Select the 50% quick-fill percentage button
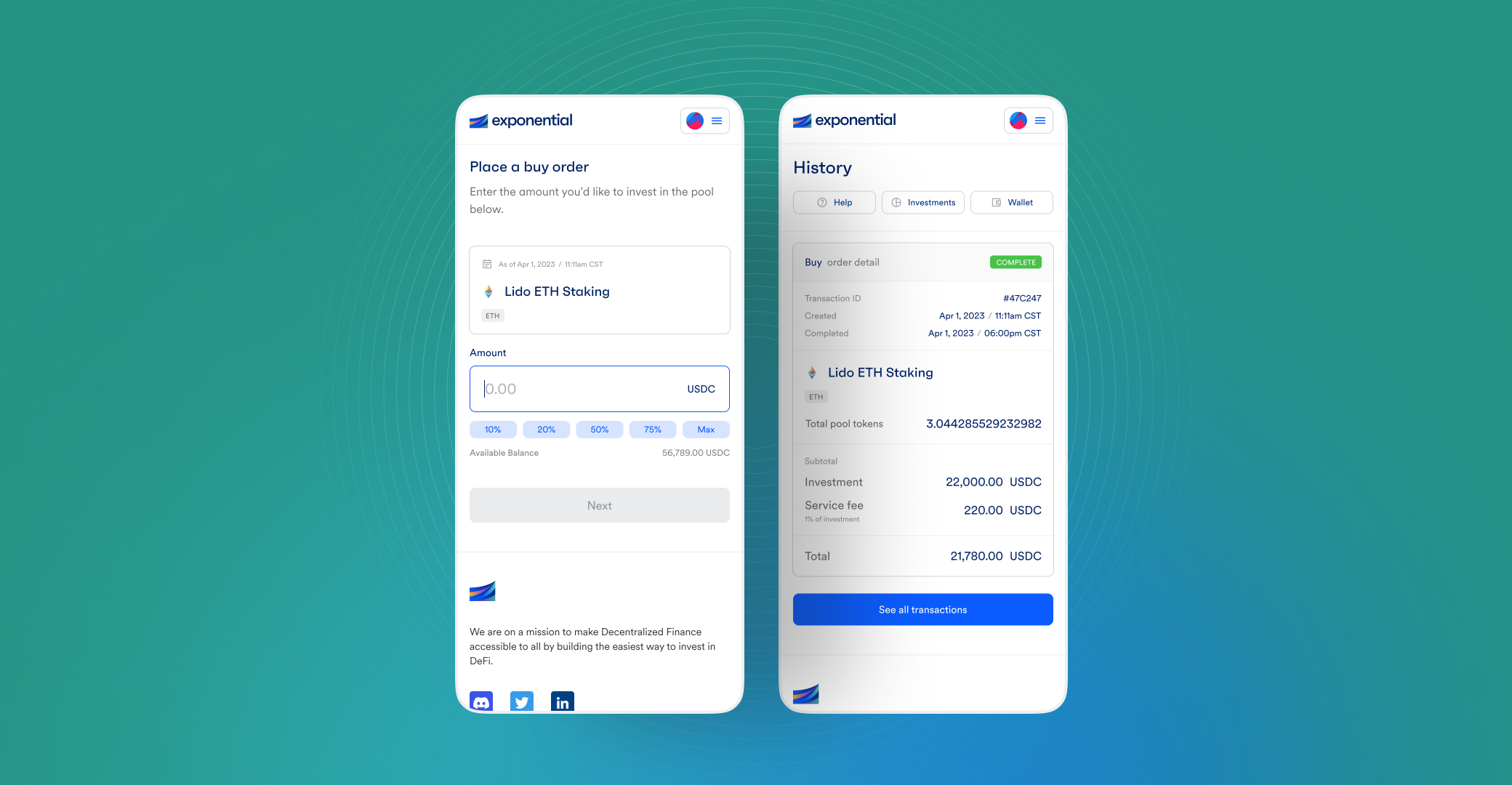1512x785 pixels. [599, 429]
